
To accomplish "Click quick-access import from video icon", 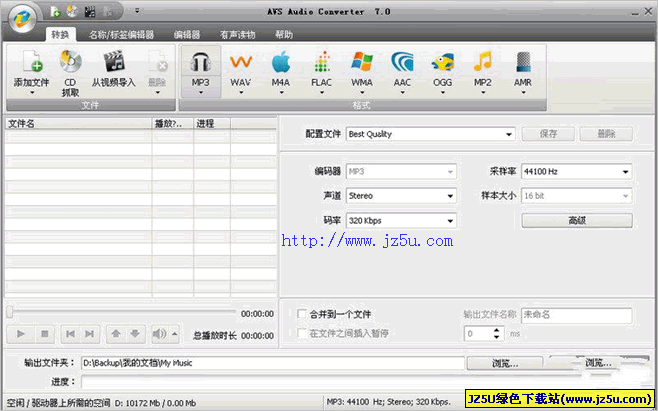I will click(90, 12).
